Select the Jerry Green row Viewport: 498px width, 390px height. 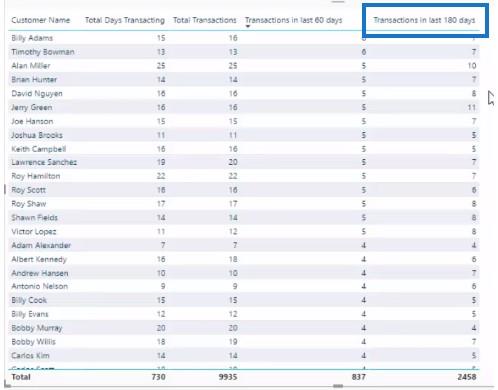point(244,107)
